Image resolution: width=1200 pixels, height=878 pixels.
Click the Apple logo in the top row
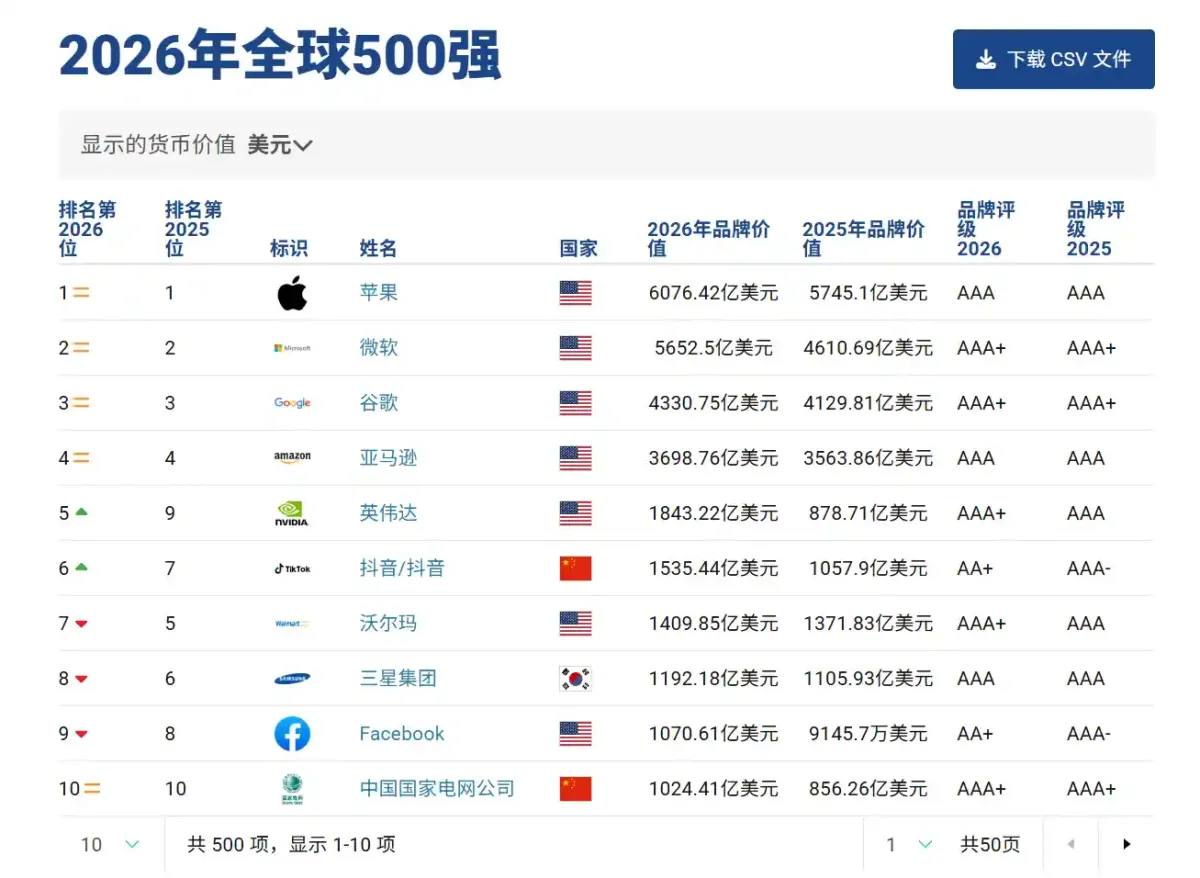pos(292,293)
